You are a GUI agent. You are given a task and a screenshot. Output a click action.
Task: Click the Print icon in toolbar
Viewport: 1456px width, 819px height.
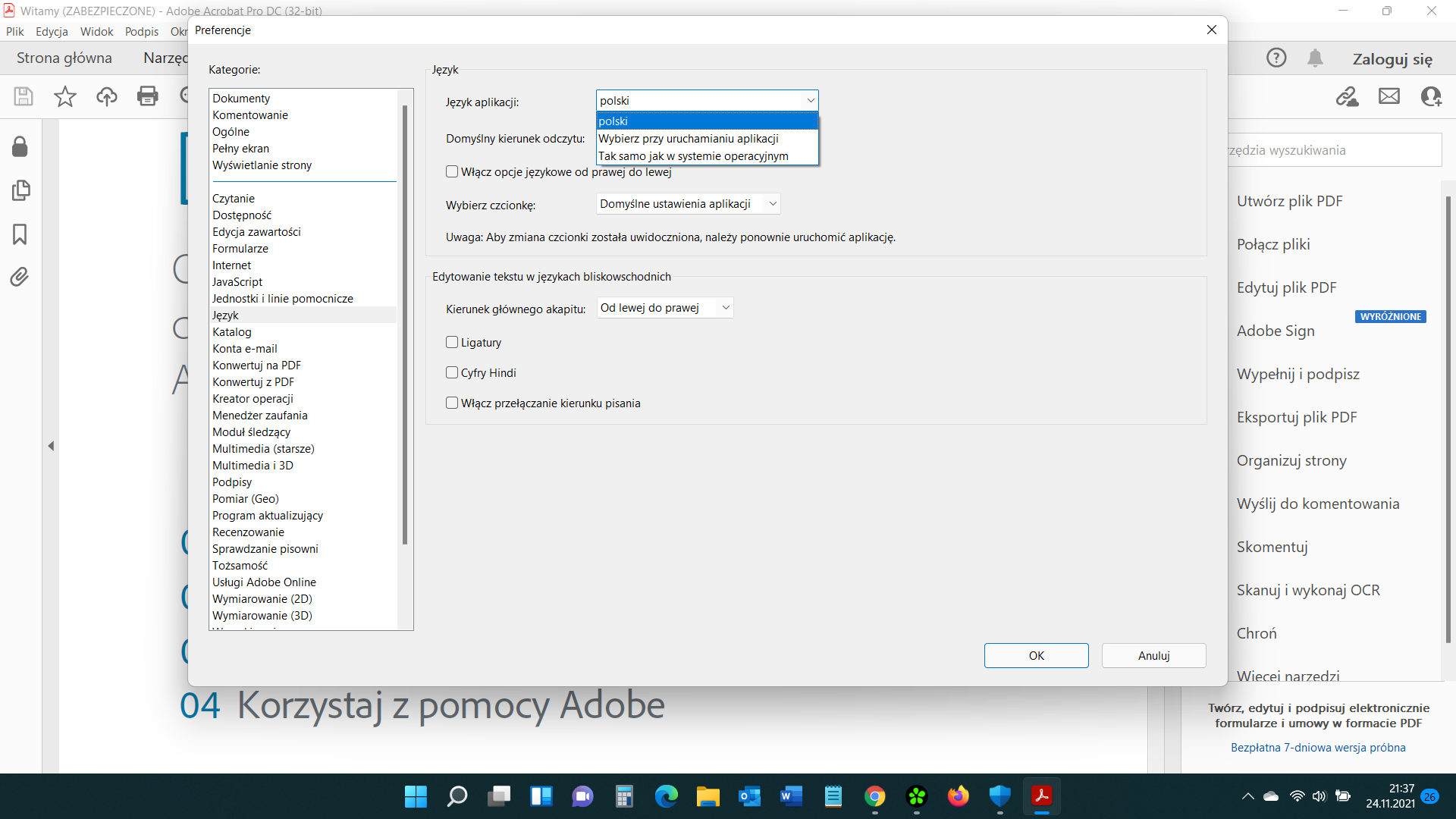click(x=148, y=96)
